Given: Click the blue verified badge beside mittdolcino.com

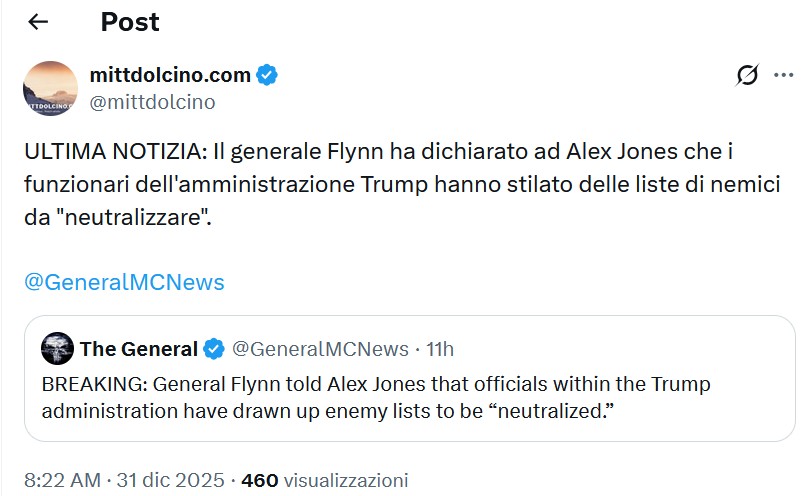Looking at the screenshot, I should 267,74.
